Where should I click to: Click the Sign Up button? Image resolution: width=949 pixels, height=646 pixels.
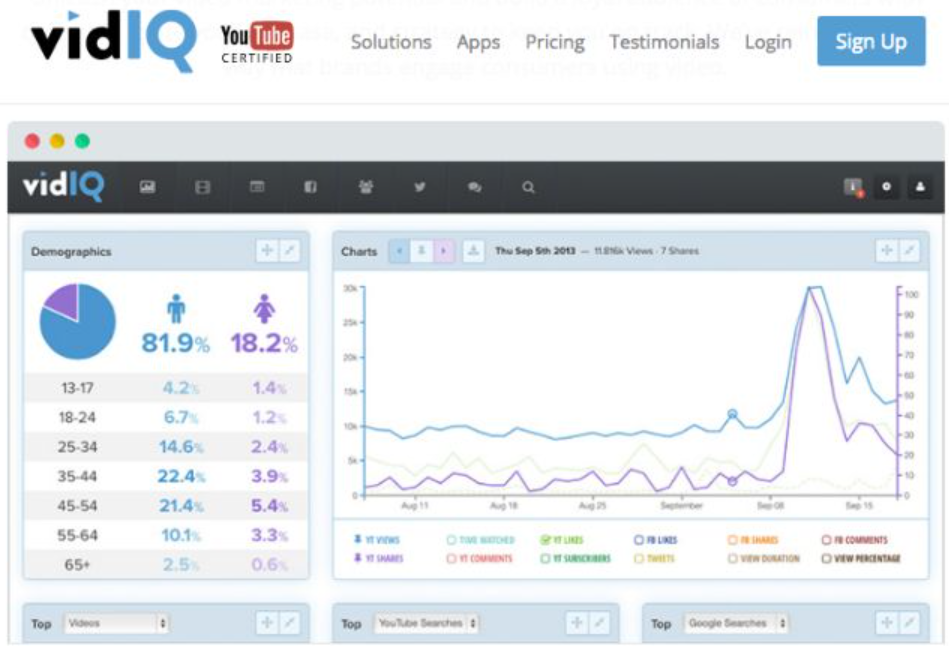871,41
